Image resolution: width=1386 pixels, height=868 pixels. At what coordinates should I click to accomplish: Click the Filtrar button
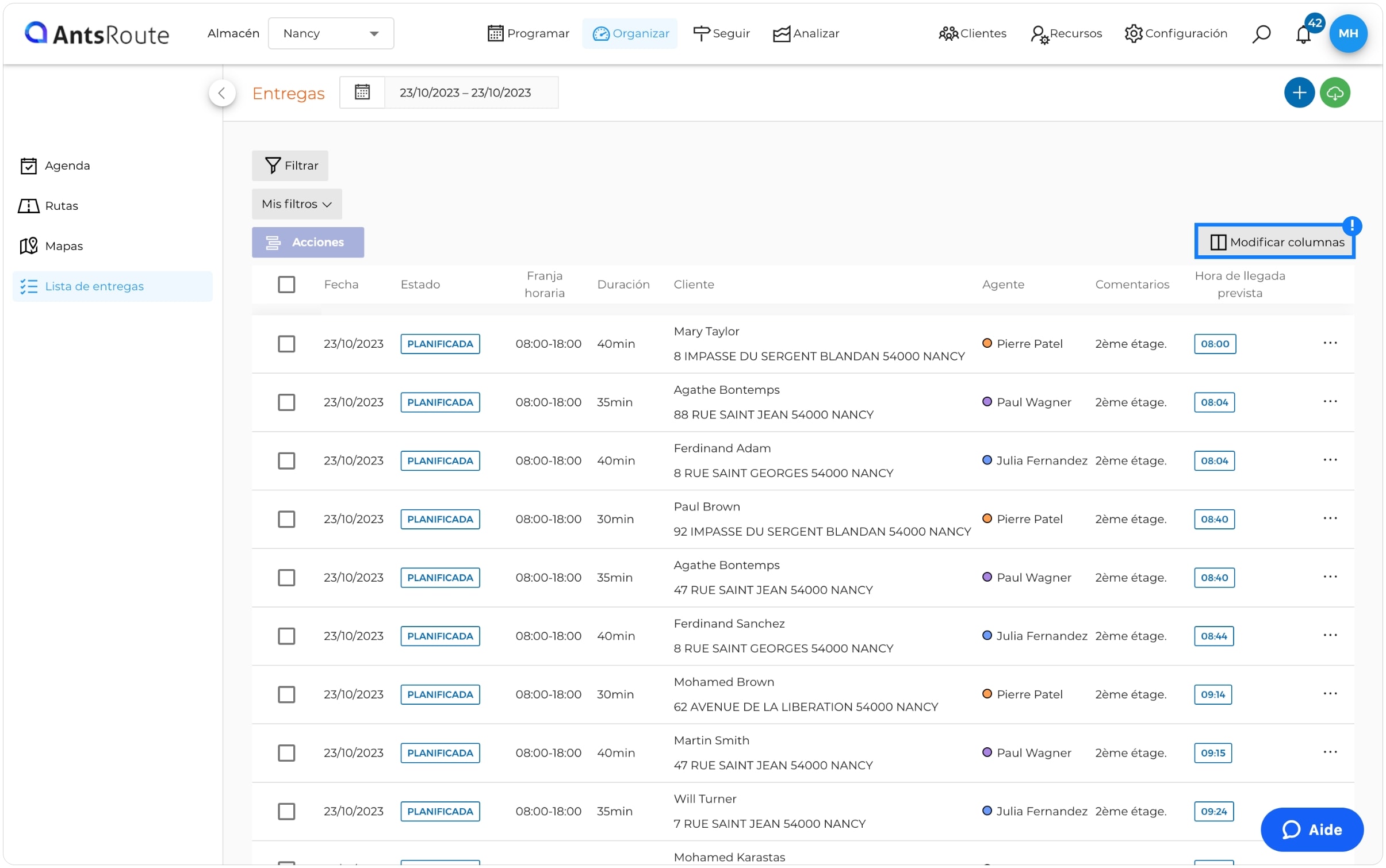(x=290, y=166)
